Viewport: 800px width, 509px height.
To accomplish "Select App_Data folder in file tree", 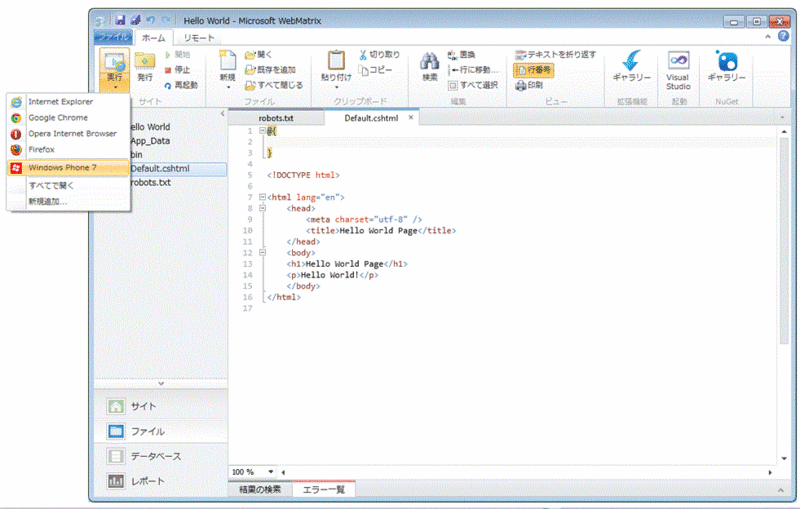I will [x=150, y=141].
